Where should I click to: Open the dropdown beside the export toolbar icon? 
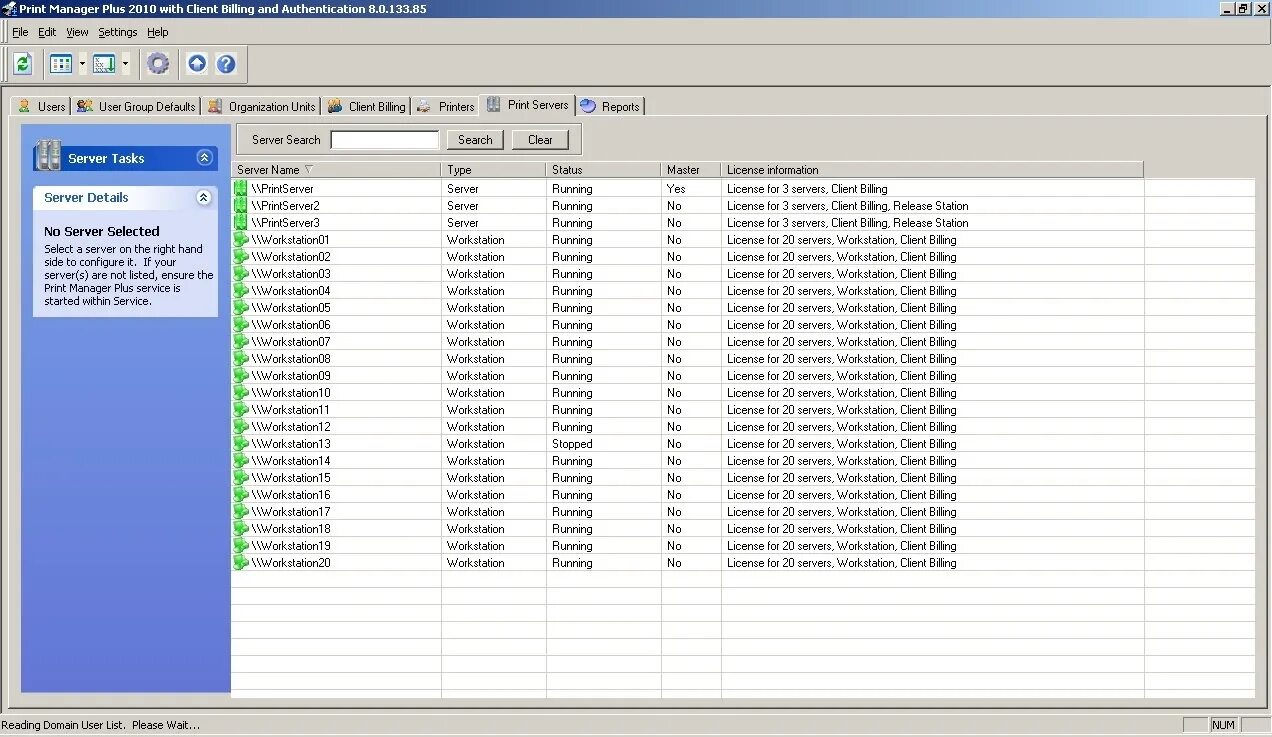(125, 63)
